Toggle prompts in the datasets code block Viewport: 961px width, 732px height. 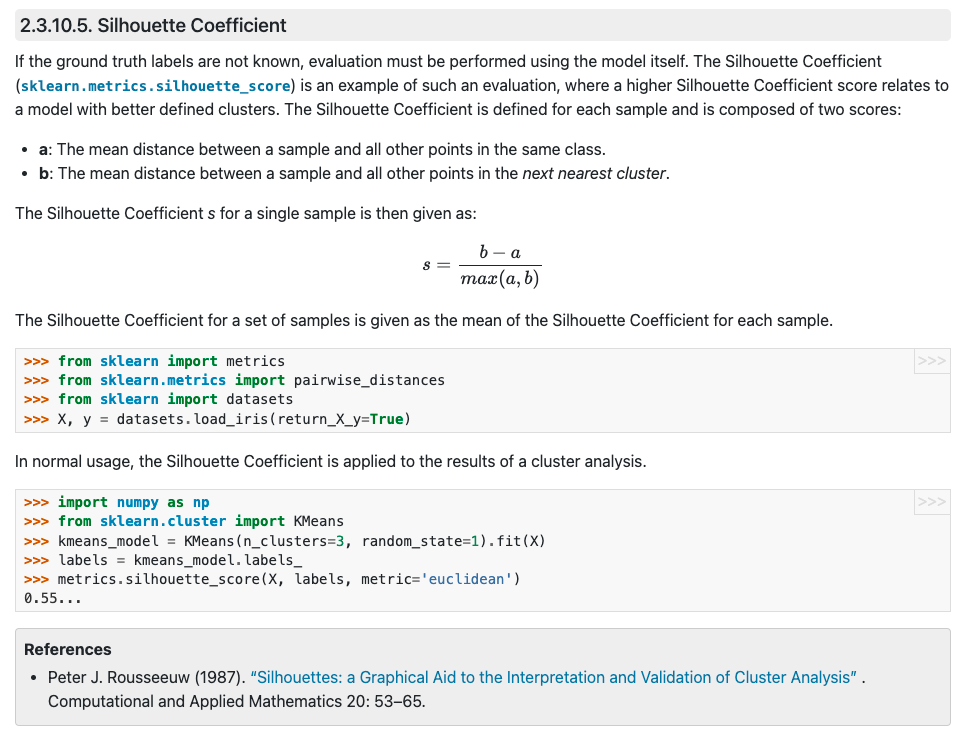[931, 360]
